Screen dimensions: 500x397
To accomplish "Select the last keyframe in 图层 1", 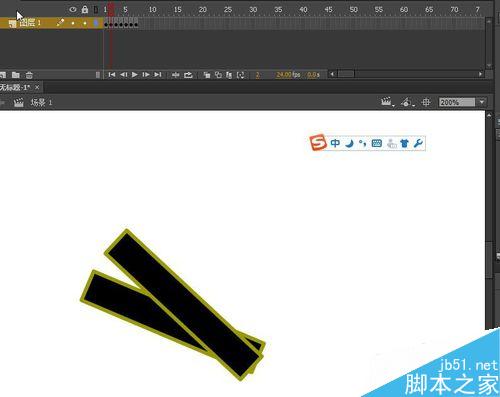I will point(136,24).
